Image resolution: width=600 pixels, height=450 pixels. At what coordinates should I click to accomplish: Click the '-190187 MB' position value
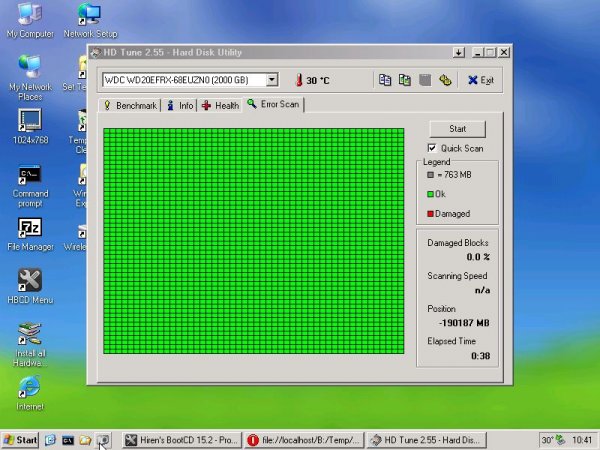click(464, 323)
